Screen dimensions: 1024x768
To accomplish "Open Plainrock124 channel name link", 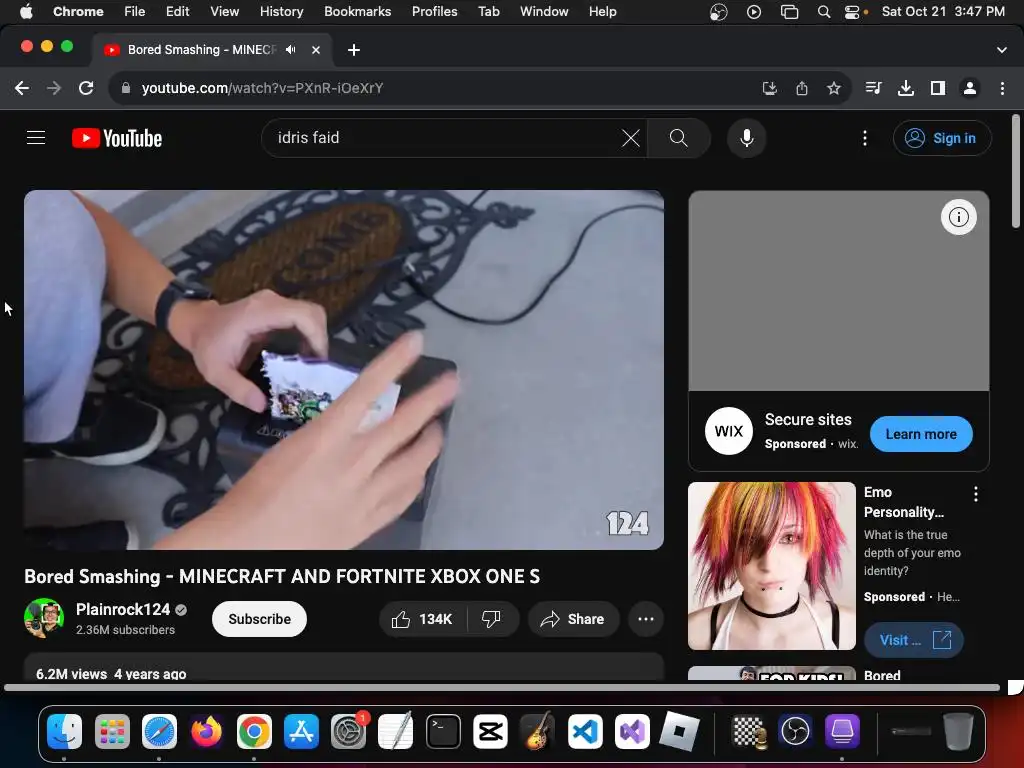I will 123,609.
